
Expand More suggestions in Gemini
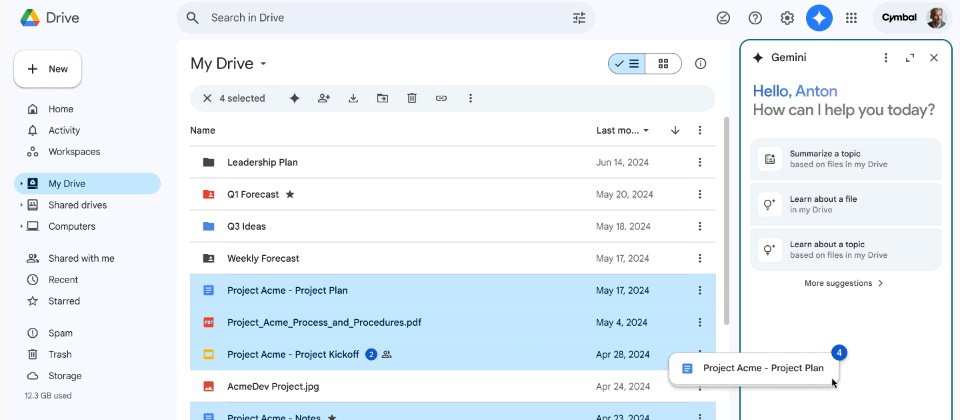[844, 283]
